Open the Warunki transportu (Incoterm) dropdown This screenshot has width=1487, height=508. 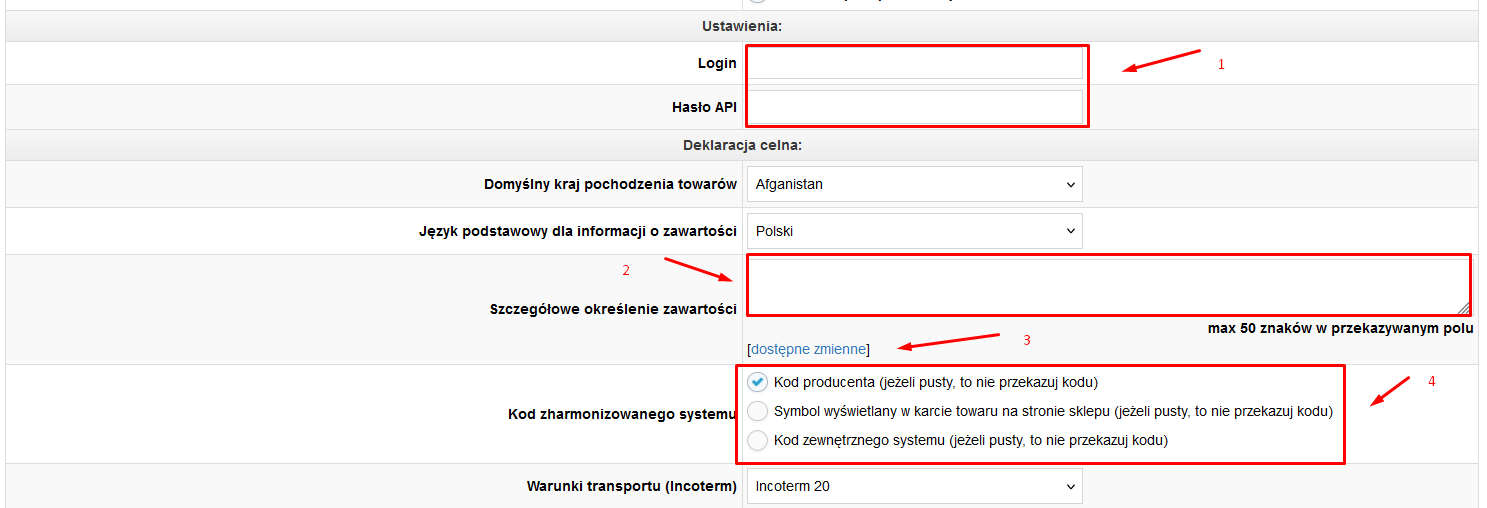pyautogui.click(x=915, y=487)
